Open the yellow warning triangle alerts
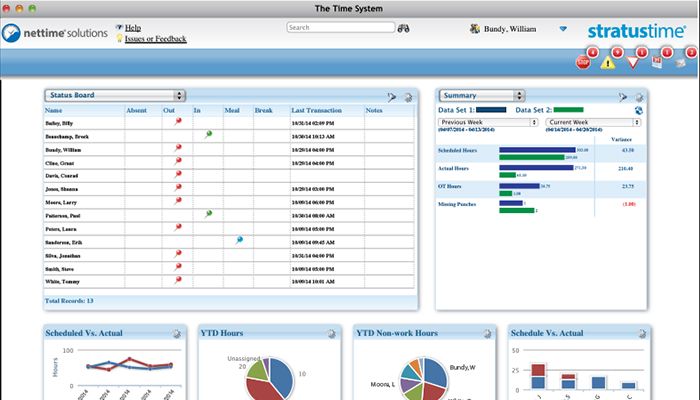 608,63
